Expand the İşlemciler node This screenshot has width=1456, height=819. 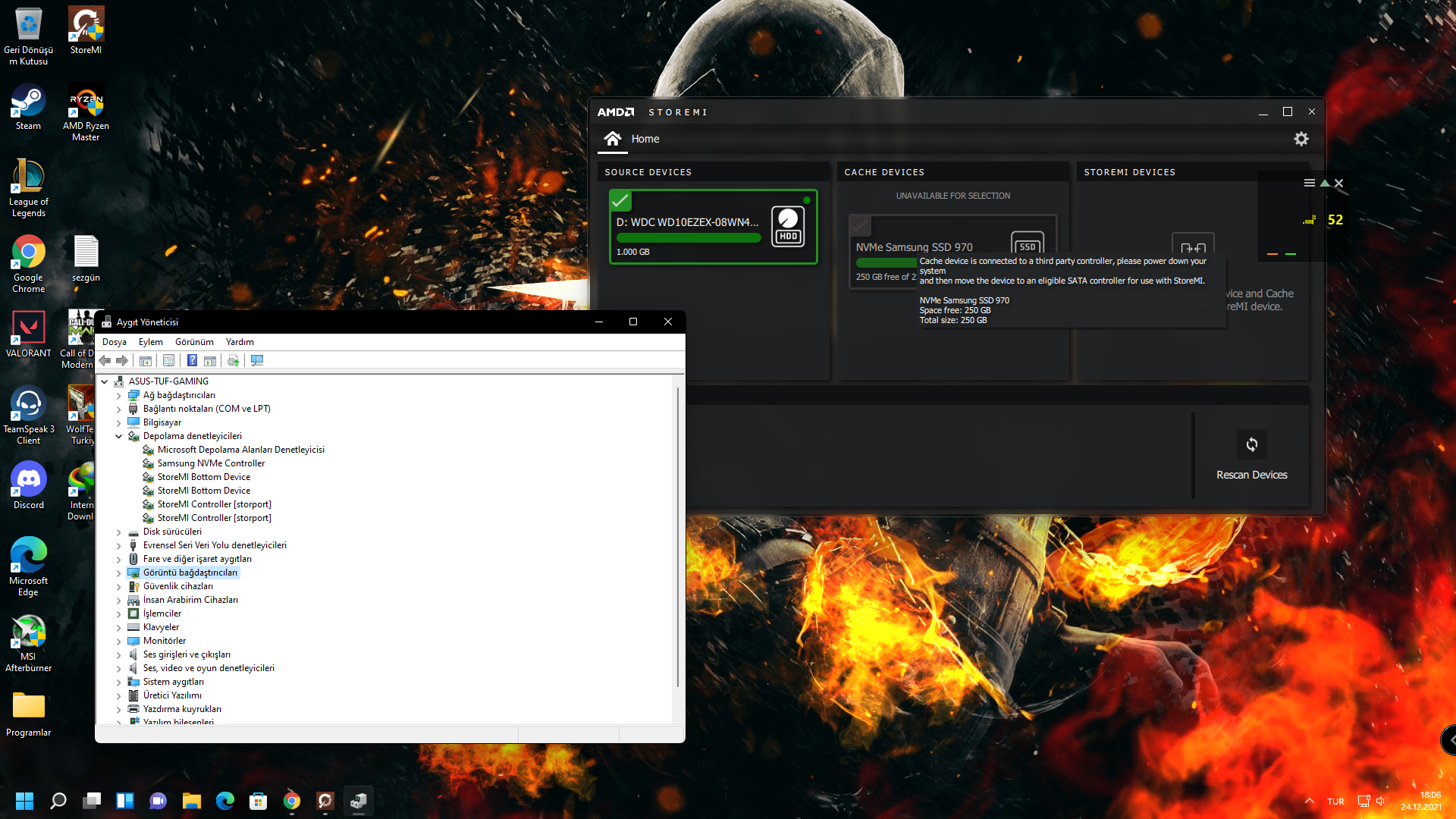point(119,613)
